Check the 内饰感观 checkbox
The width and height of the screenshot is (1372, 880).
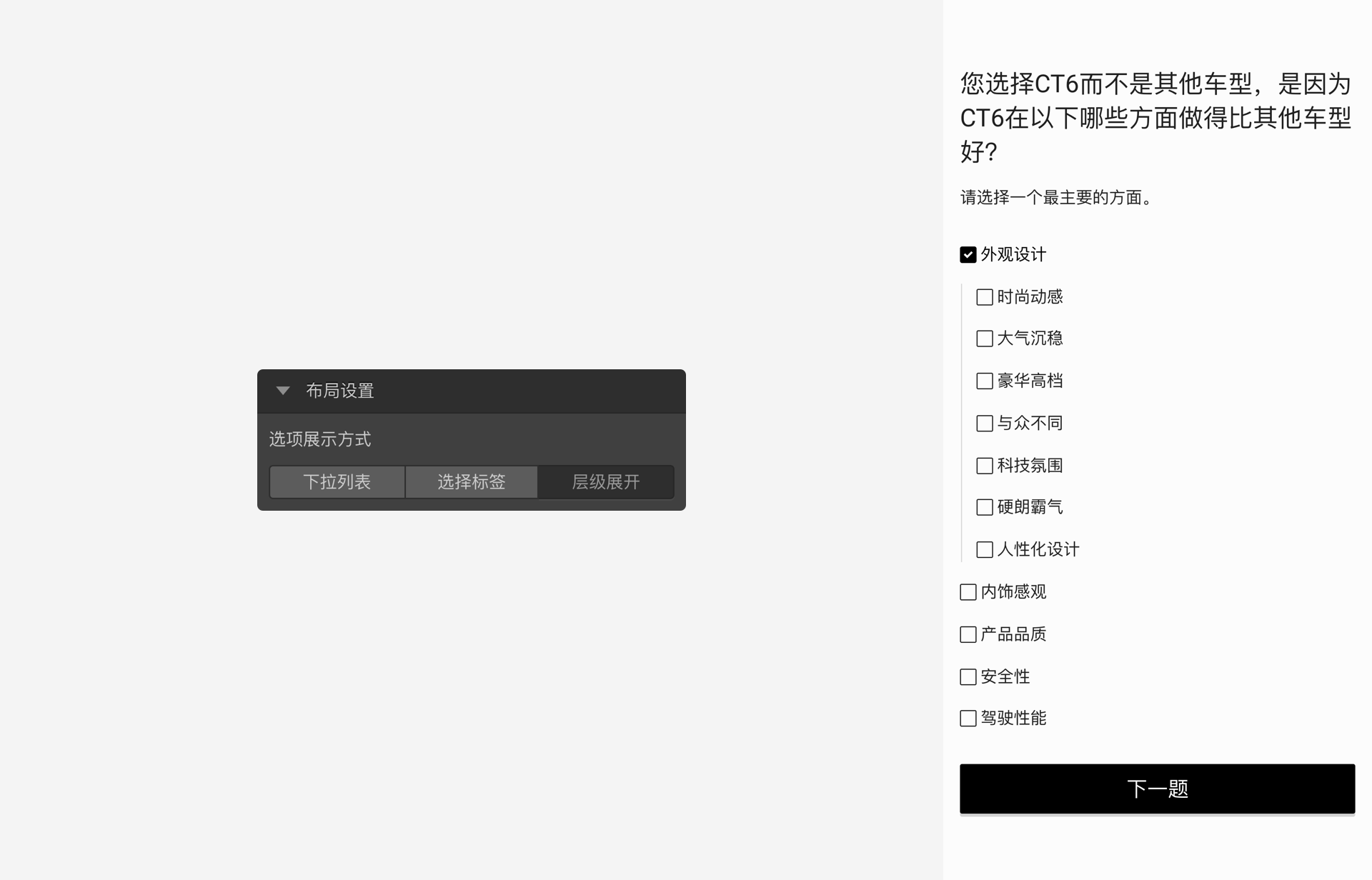coord(968,592)
